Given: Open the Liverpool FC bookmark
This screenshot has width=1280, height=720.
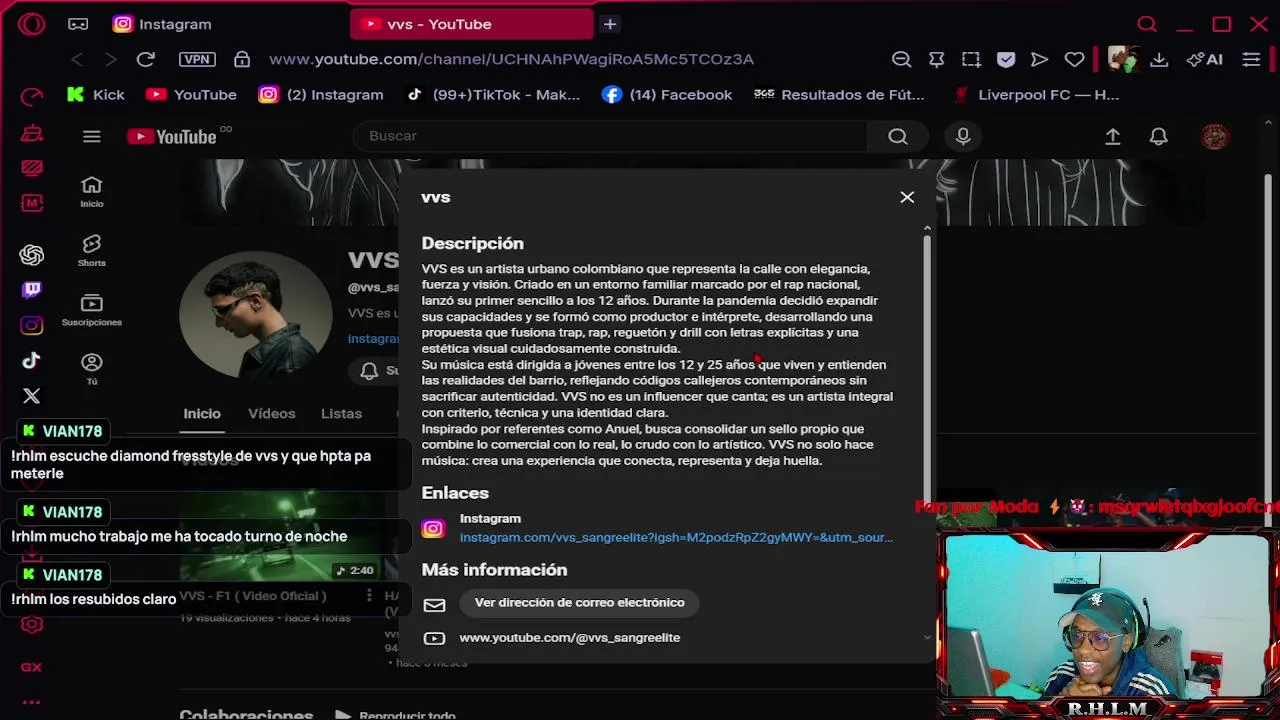Looking at the screenshot, I should coord(1036,94).
